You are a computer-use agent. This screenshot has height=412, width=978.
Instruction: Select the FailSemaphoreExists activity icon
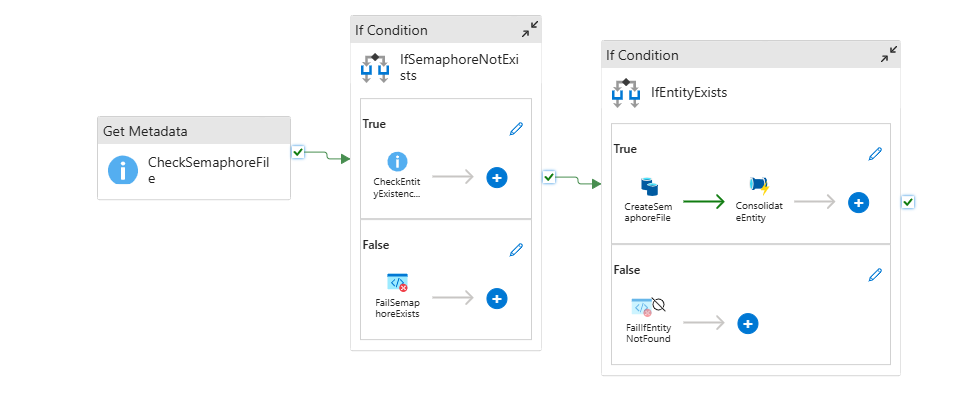pyautogui.click(x=397, y=283)
